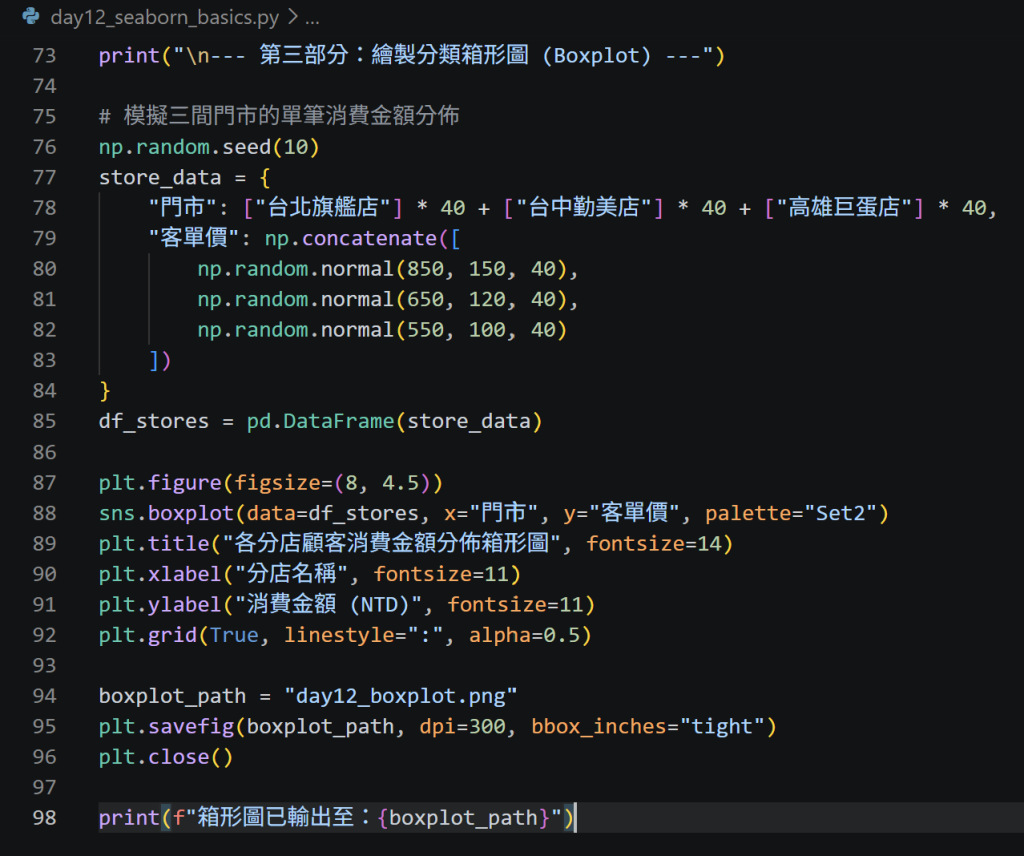Click the closing brackets on line 83
This screenshot has width=1024, height=856.
[x=160, y=360]
